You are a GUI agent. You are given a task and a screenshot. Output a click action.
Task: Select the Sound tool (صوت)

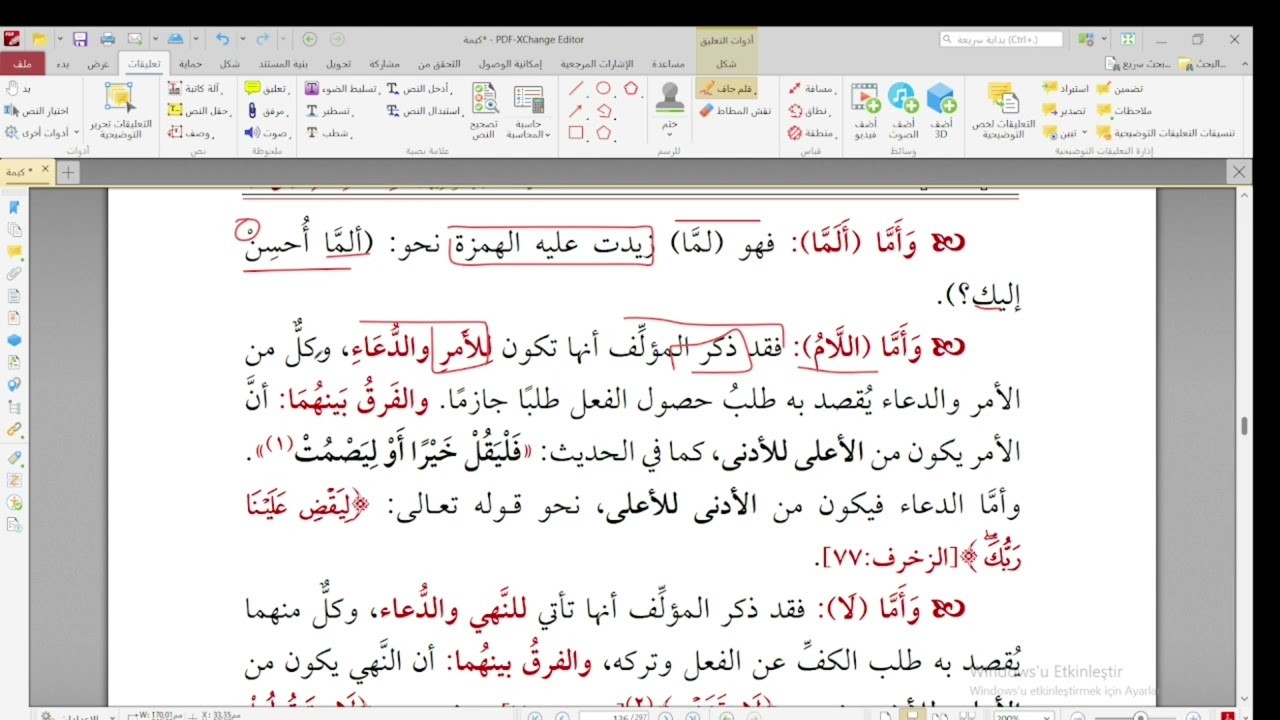coord(266,132)
